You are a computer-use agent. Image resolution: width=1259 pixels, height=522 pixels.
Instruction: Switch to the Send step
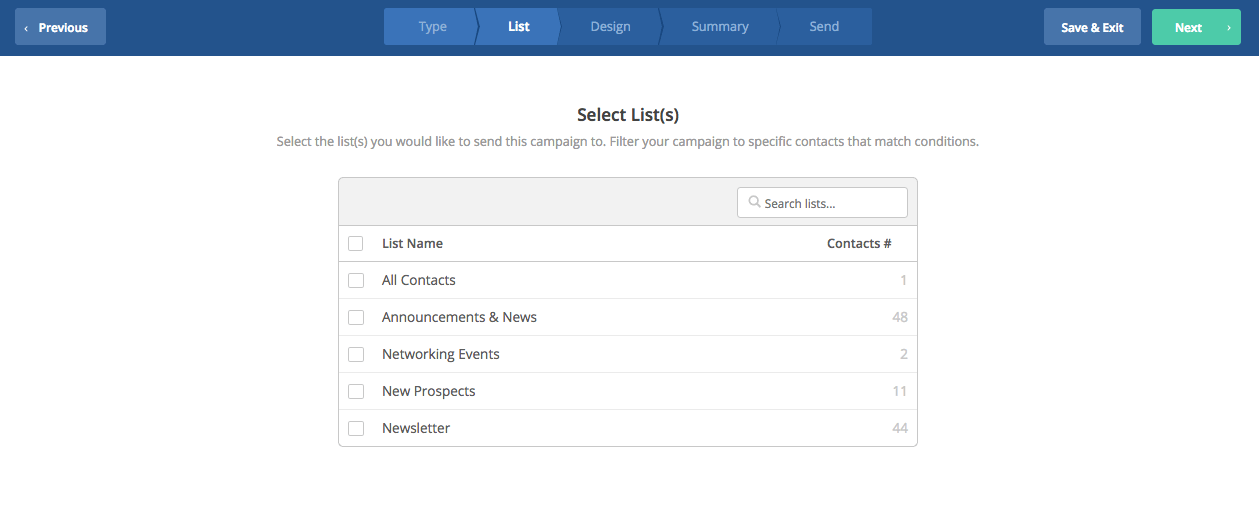(825, 27)
